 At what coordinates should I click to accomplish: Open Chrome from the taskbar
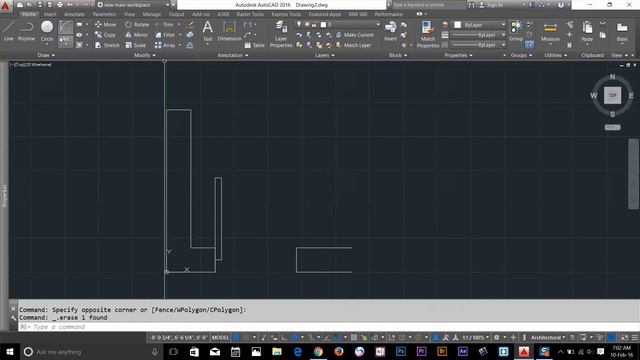(x=318, y=351)
